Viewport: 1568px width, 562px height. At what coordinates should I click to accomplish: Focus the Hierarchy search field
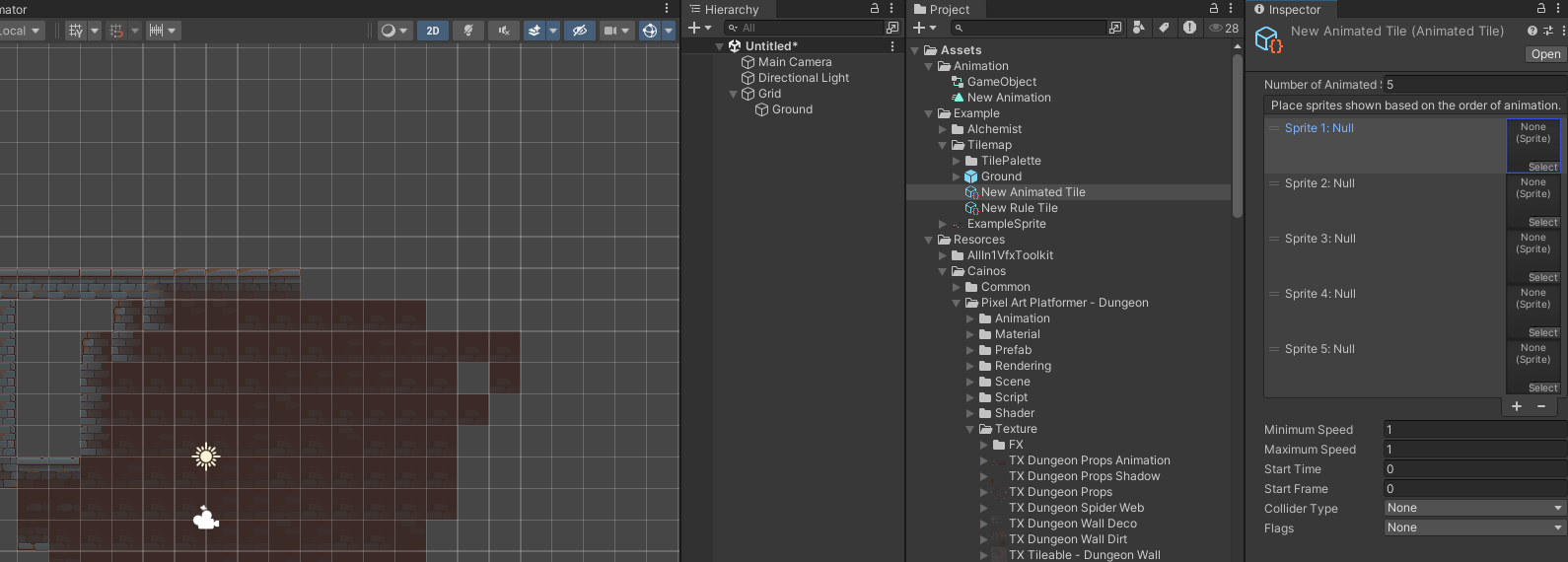[x=804, y=28]
